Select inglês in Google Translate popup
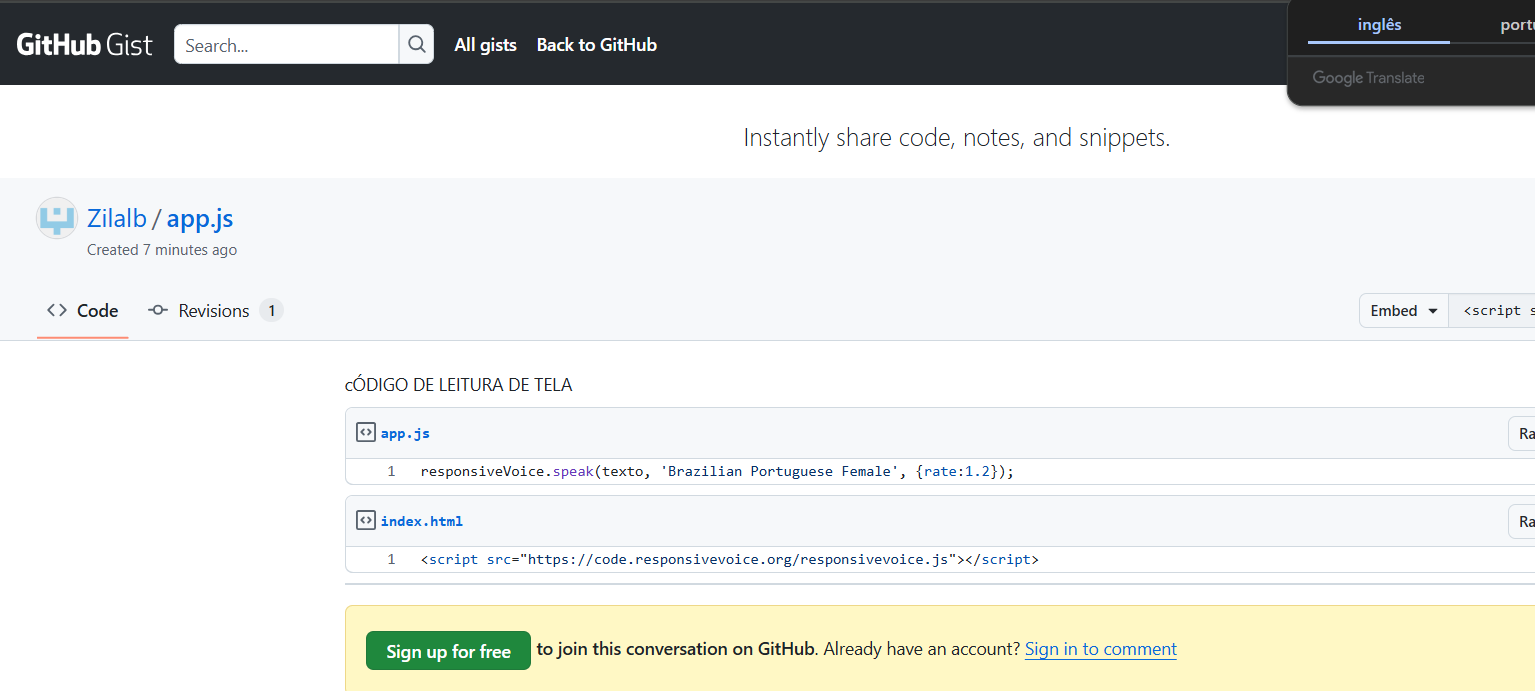 click(1379, 26)
